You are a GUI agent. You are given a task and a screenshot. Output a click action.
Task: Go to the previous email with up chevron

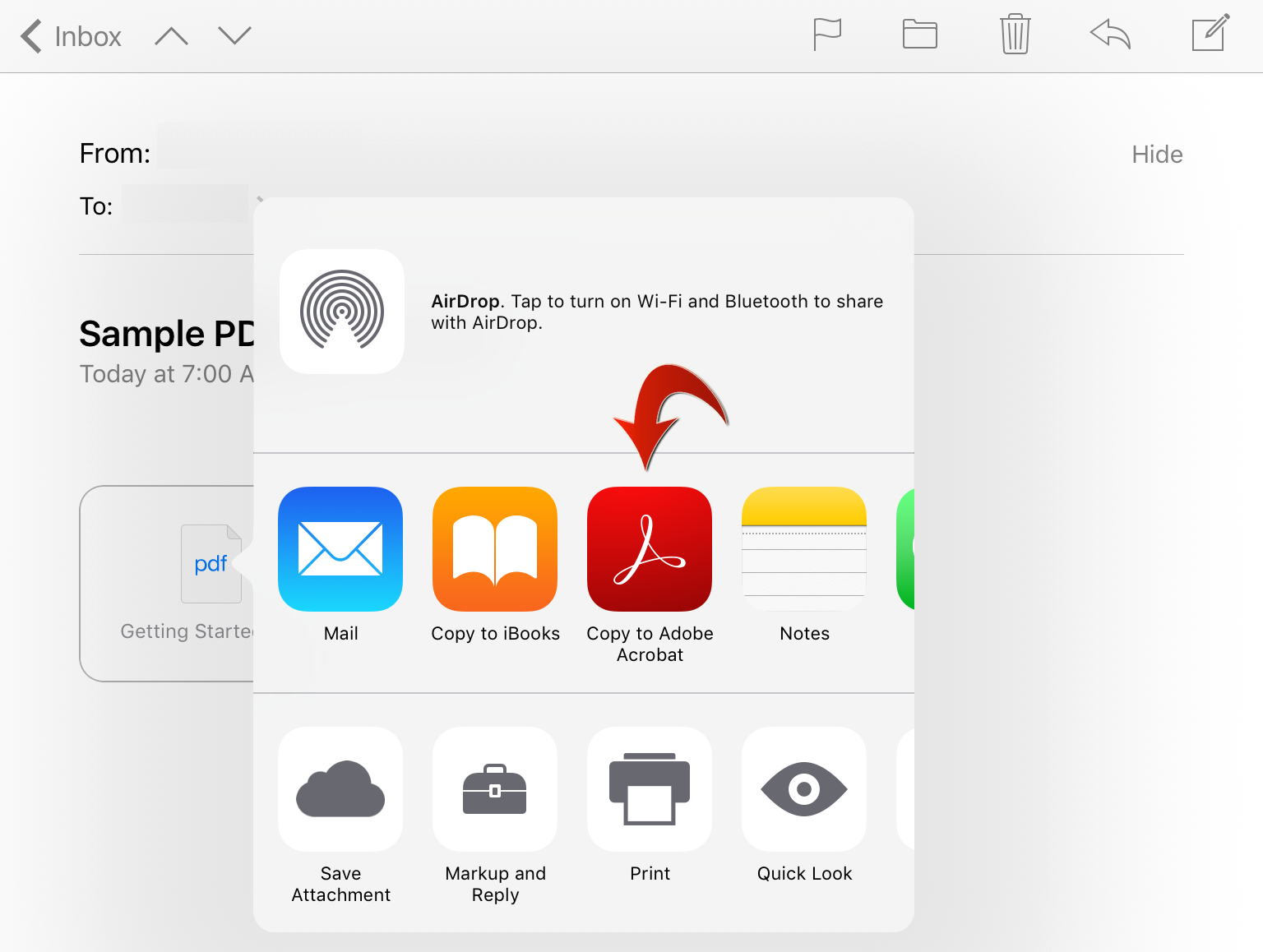(171, 35)
